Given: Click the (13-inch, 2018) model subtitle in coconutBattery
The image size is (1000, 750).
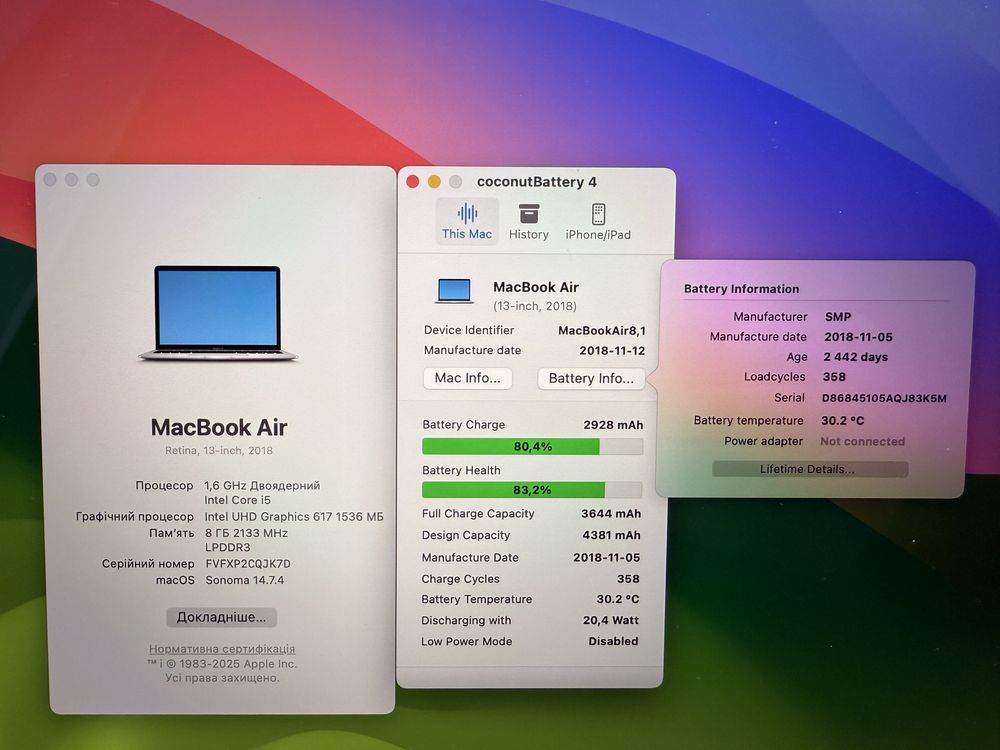Looking at the screenshot, I should click(x=535, y=306).
